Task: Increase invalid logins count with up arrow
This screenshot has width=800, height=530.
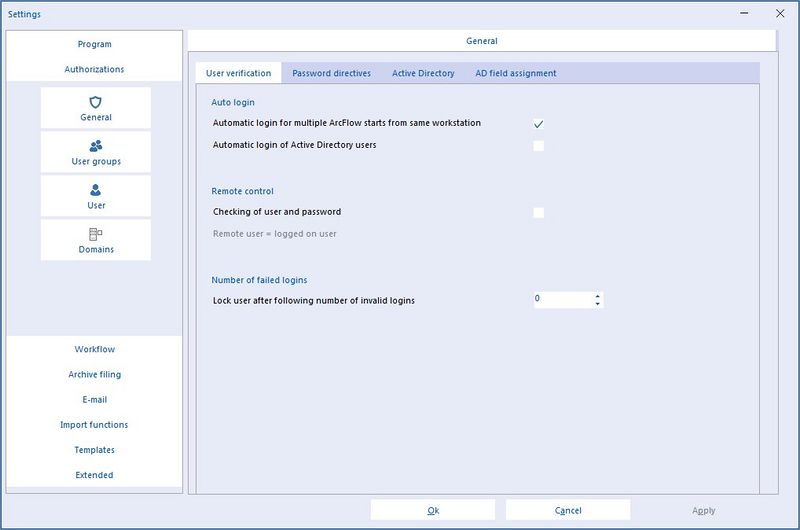Action: (597, 296)
